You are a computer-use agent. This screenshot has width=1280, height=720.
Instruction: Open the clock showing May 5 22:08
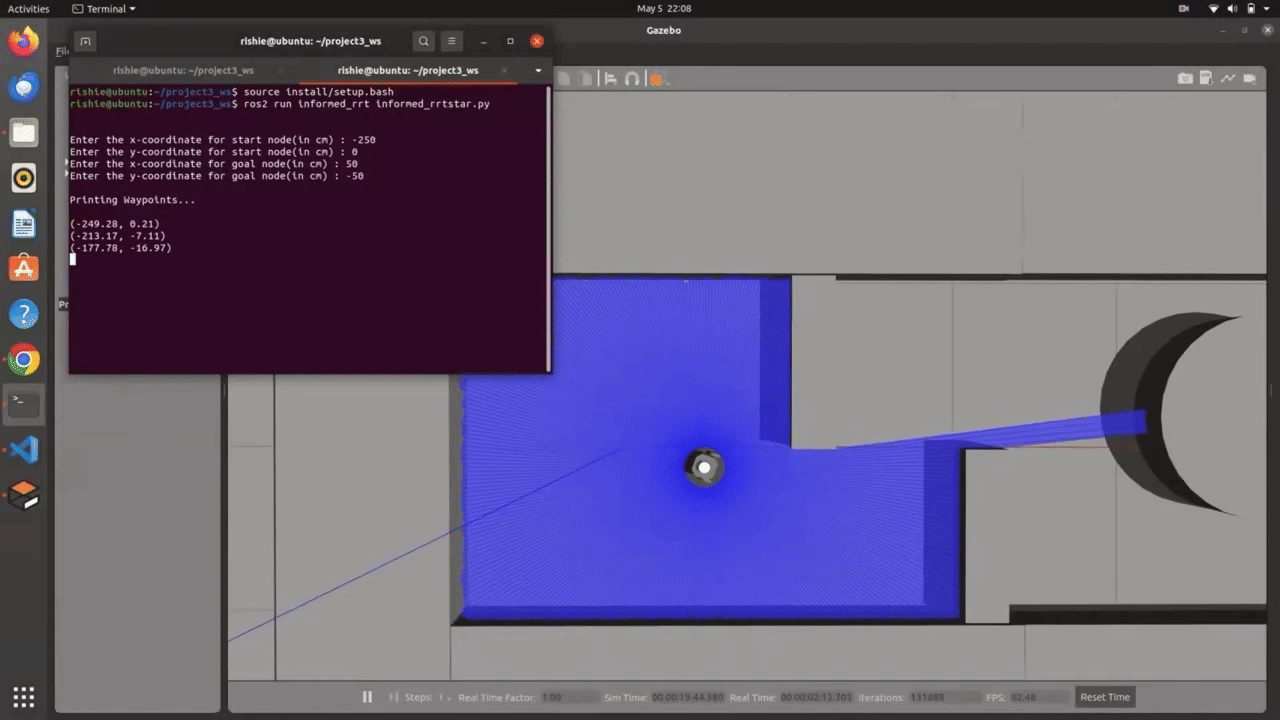point(664,8)
